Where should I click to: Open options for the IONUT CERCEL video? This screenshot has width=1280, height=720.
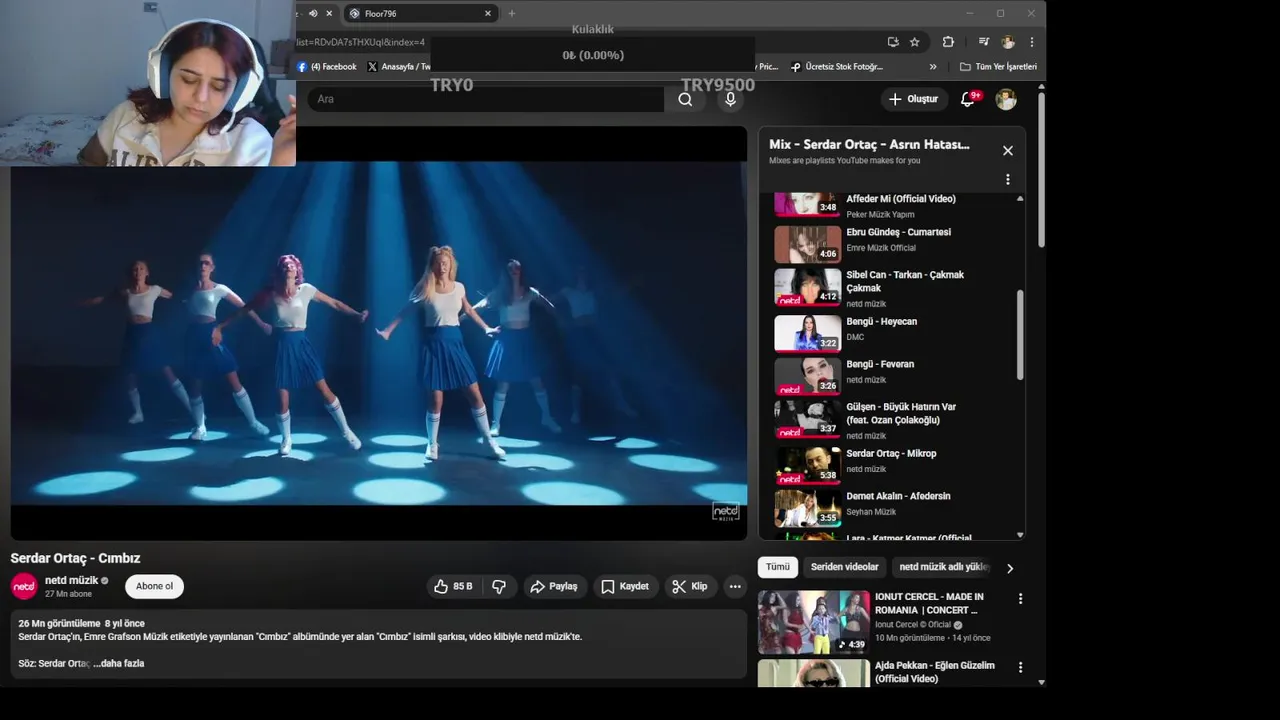click(x=1020, y=599)
